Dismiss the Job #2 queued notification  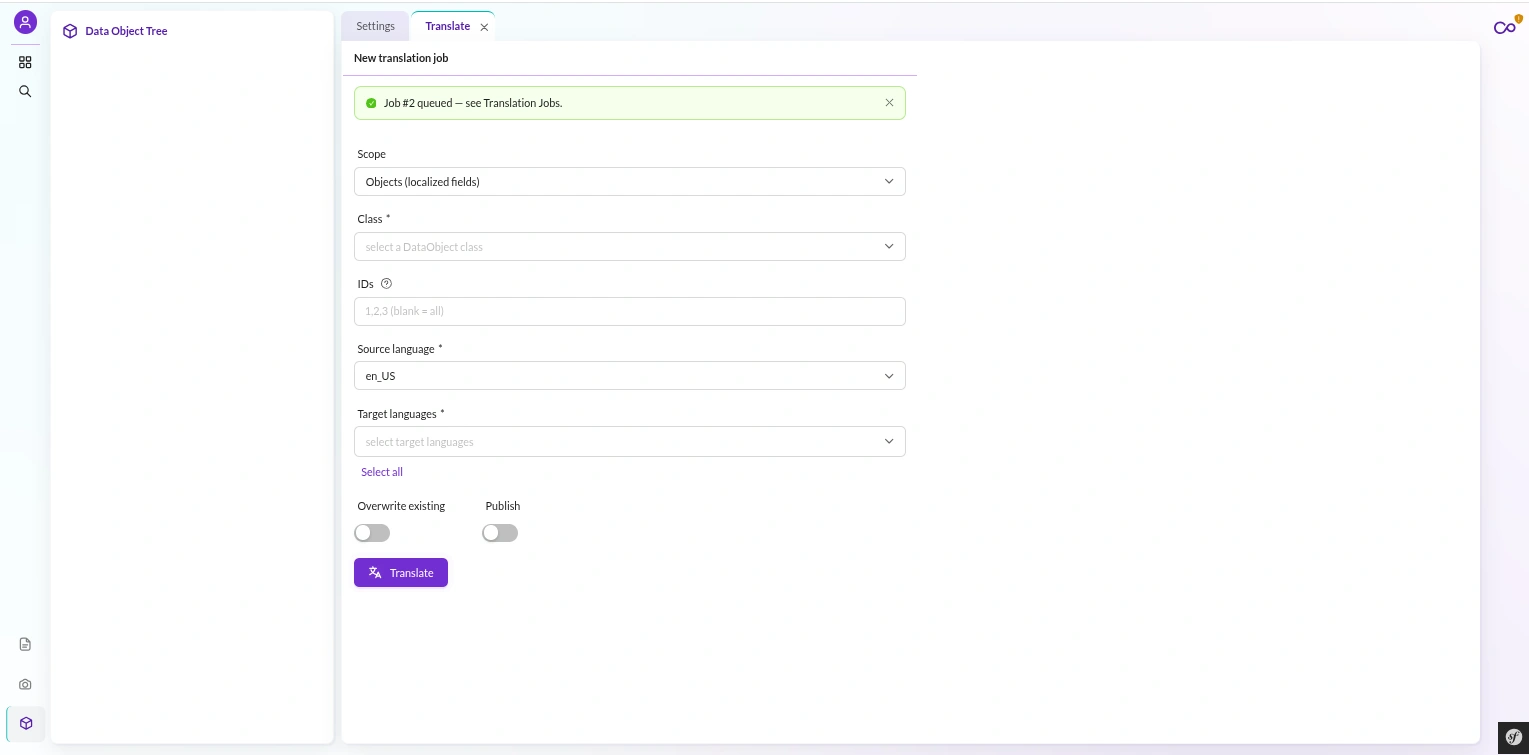coord(889,103)
